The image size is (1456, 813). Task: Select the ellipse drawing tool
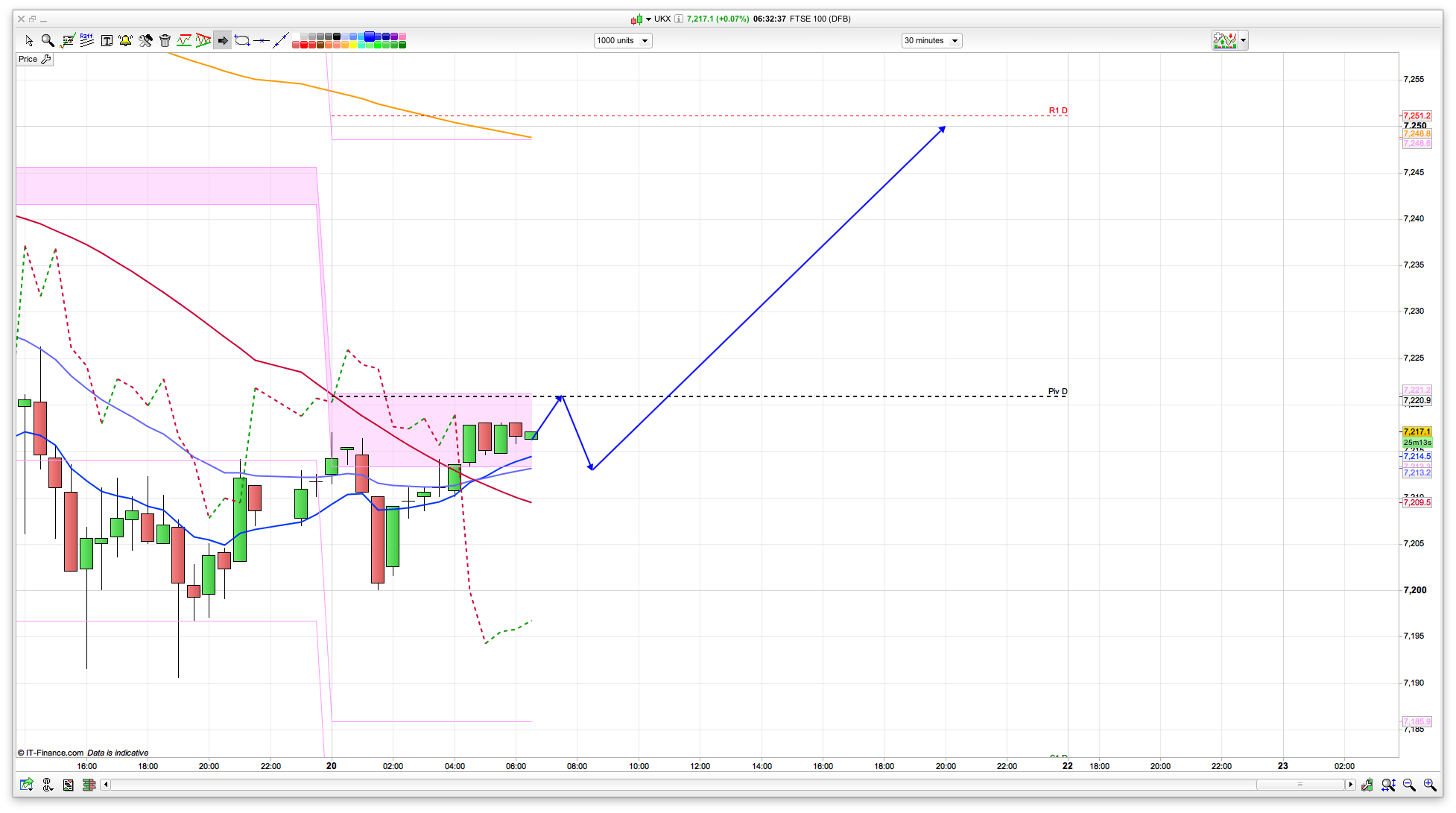pyautogui.click(x=241, y=40)
